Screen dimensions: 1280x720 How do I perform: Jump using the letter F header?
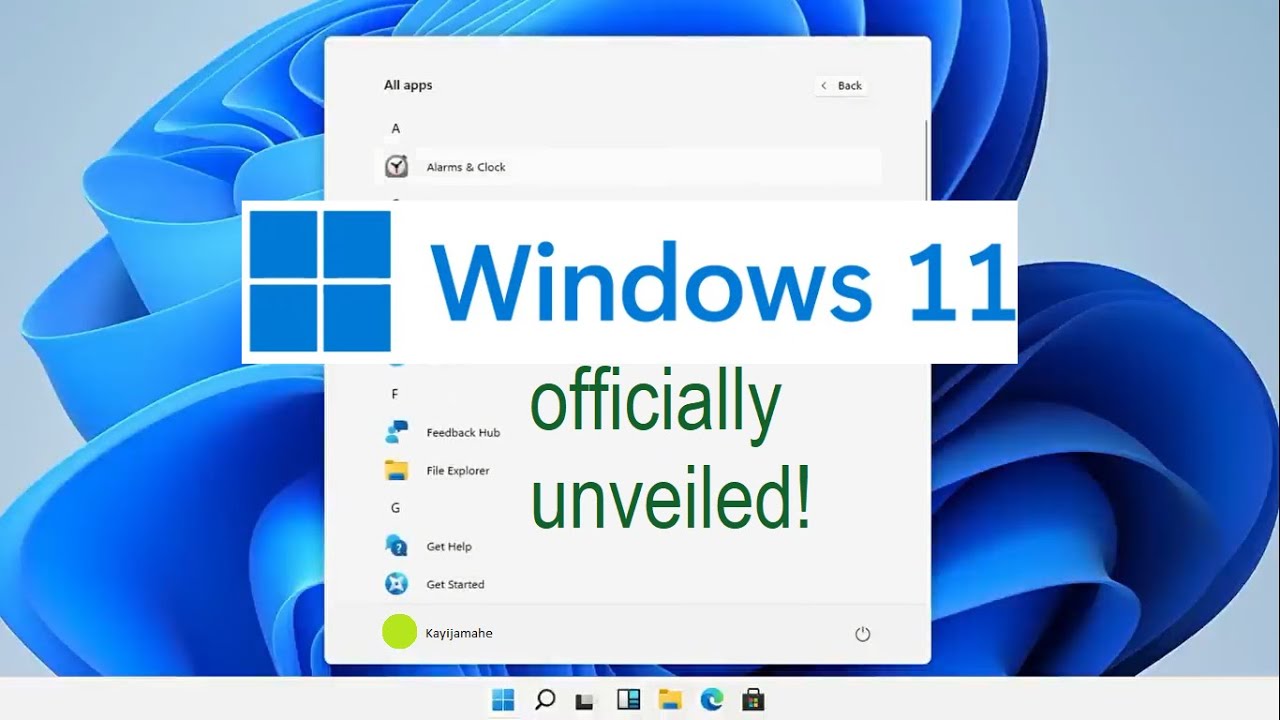(395, 394)
